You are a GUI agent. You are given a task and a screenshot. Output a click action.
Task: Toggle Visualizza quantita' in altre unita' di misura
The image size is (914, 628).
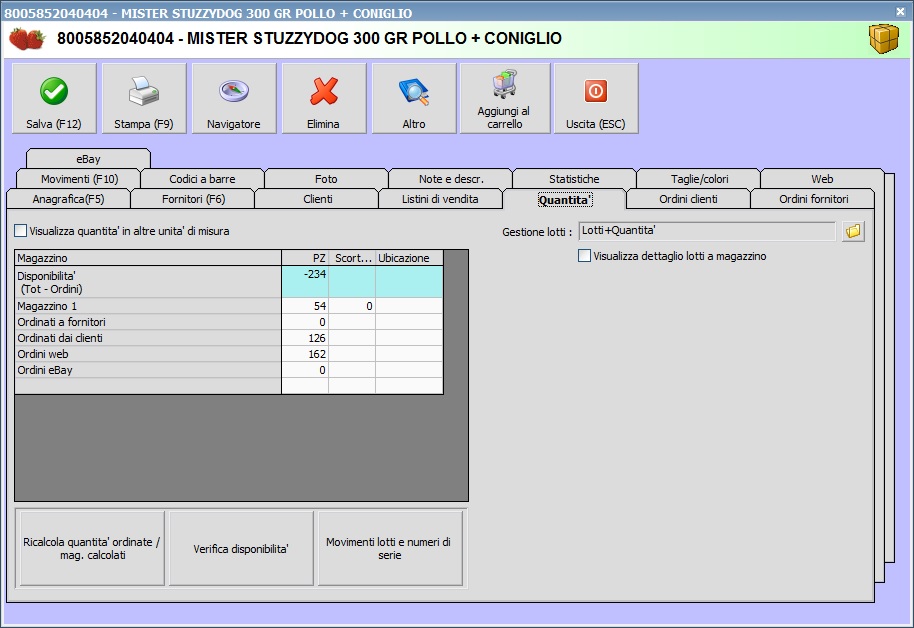(20, 231)
